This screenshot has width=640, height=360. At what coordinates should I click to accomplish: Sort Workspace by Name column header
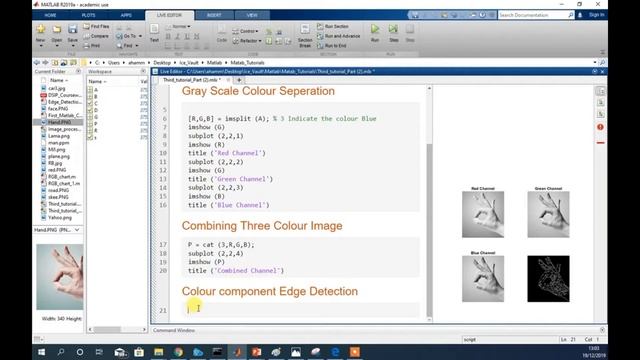coord(97,81)
